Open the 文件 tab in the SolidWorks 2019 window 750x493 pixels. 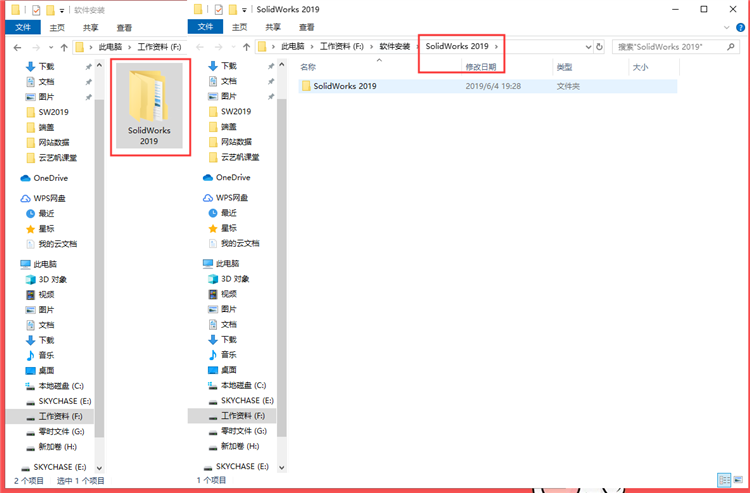(x=205, y=27)
